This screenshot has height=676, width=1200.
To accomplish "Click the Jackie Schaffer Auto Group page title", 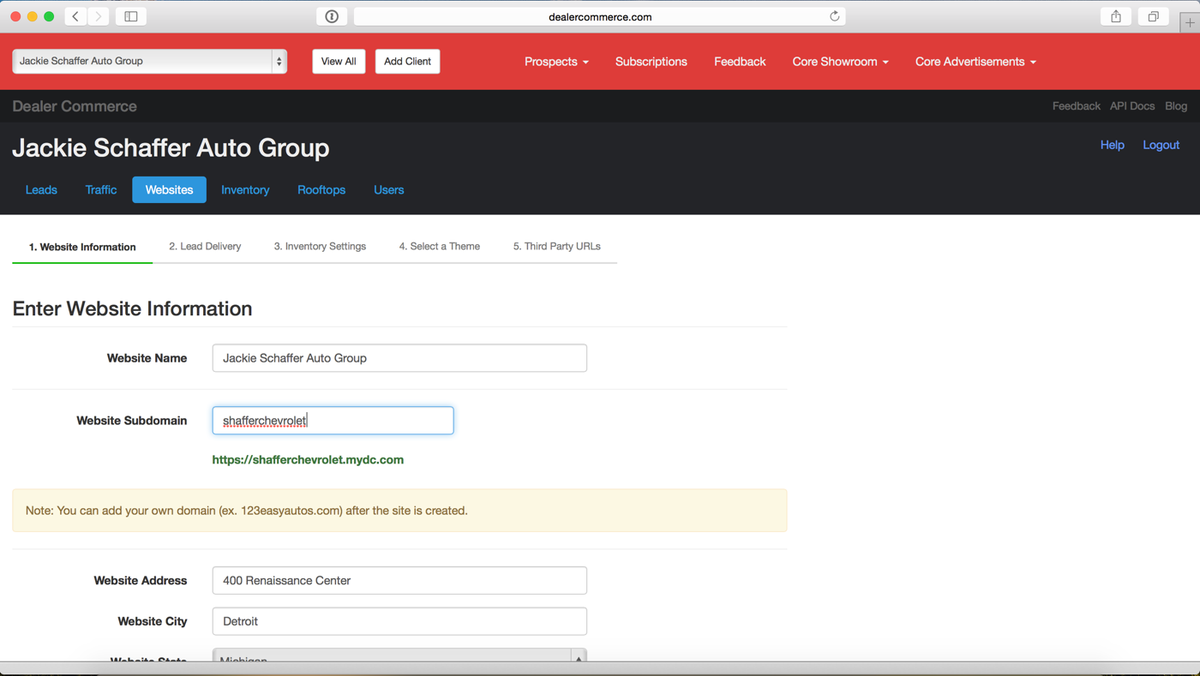I will (x=171, y=148).
